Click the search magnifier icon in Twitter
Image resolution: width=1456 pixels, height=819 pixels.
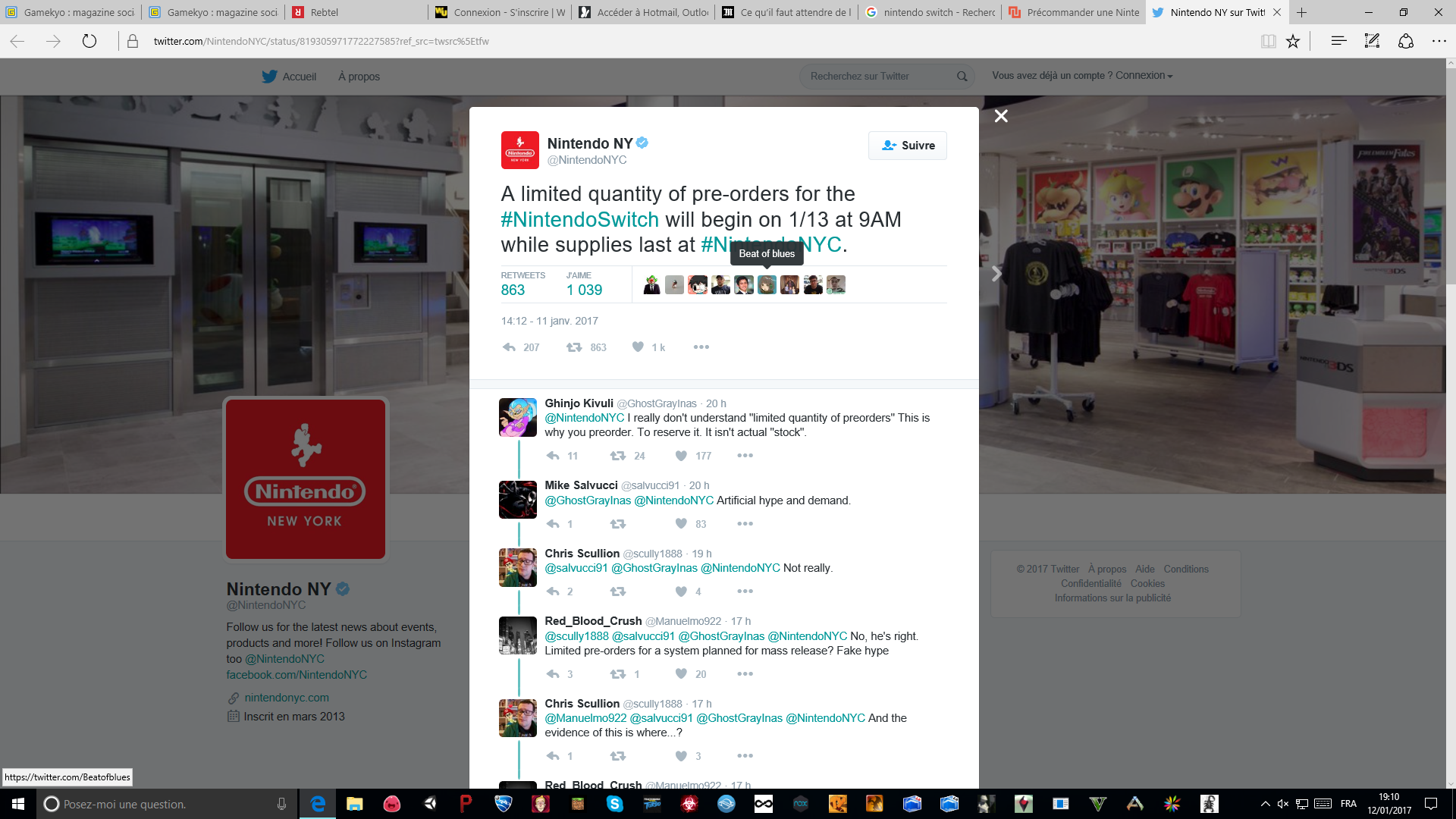(x=962, y=76)
